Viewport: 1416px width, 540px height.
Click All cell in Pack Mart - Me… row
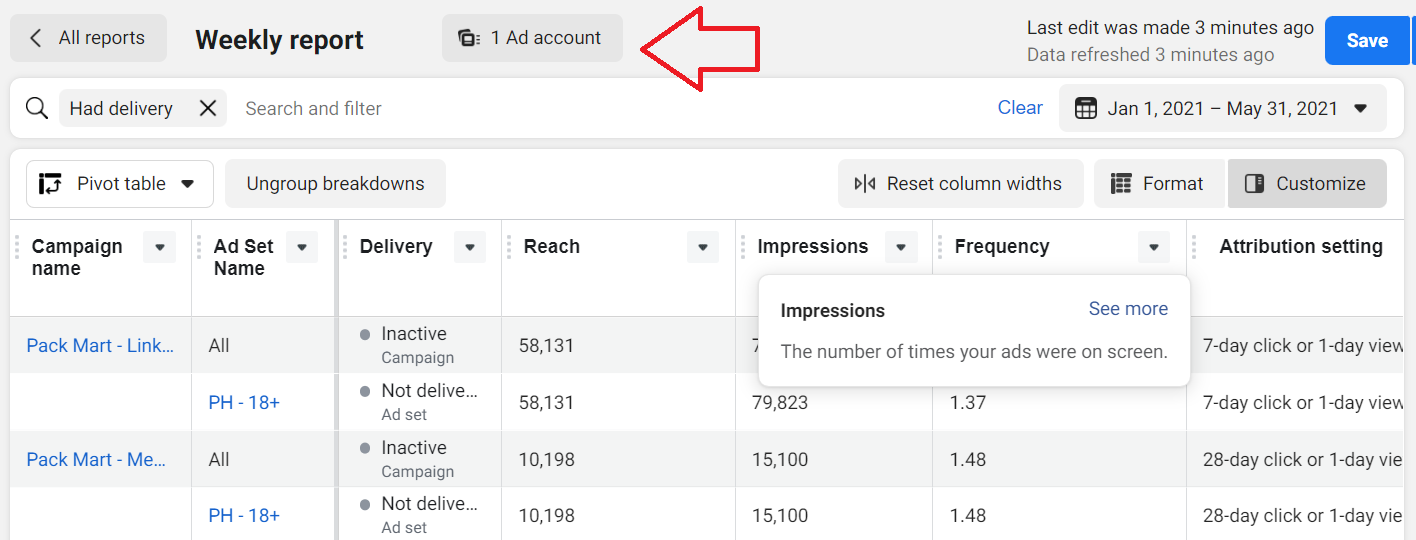click(219, 460)
